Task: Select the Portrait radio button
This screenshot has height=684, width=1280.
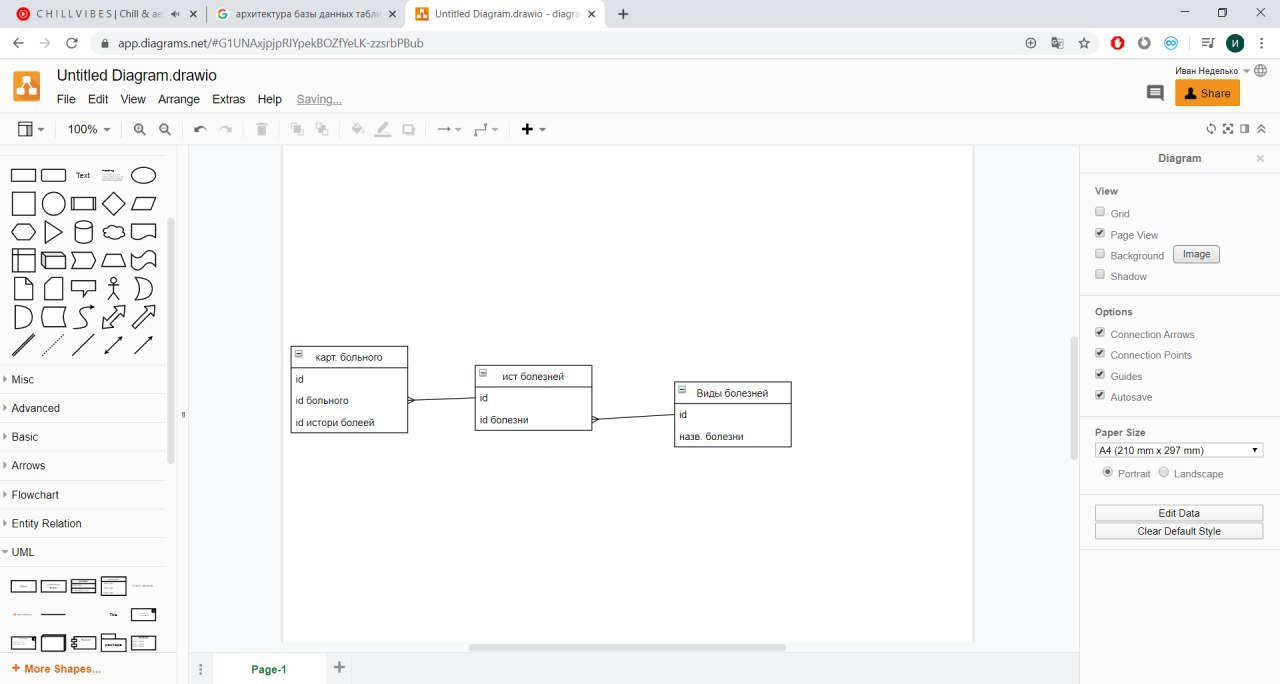Action: click(x=1108, y=472)
